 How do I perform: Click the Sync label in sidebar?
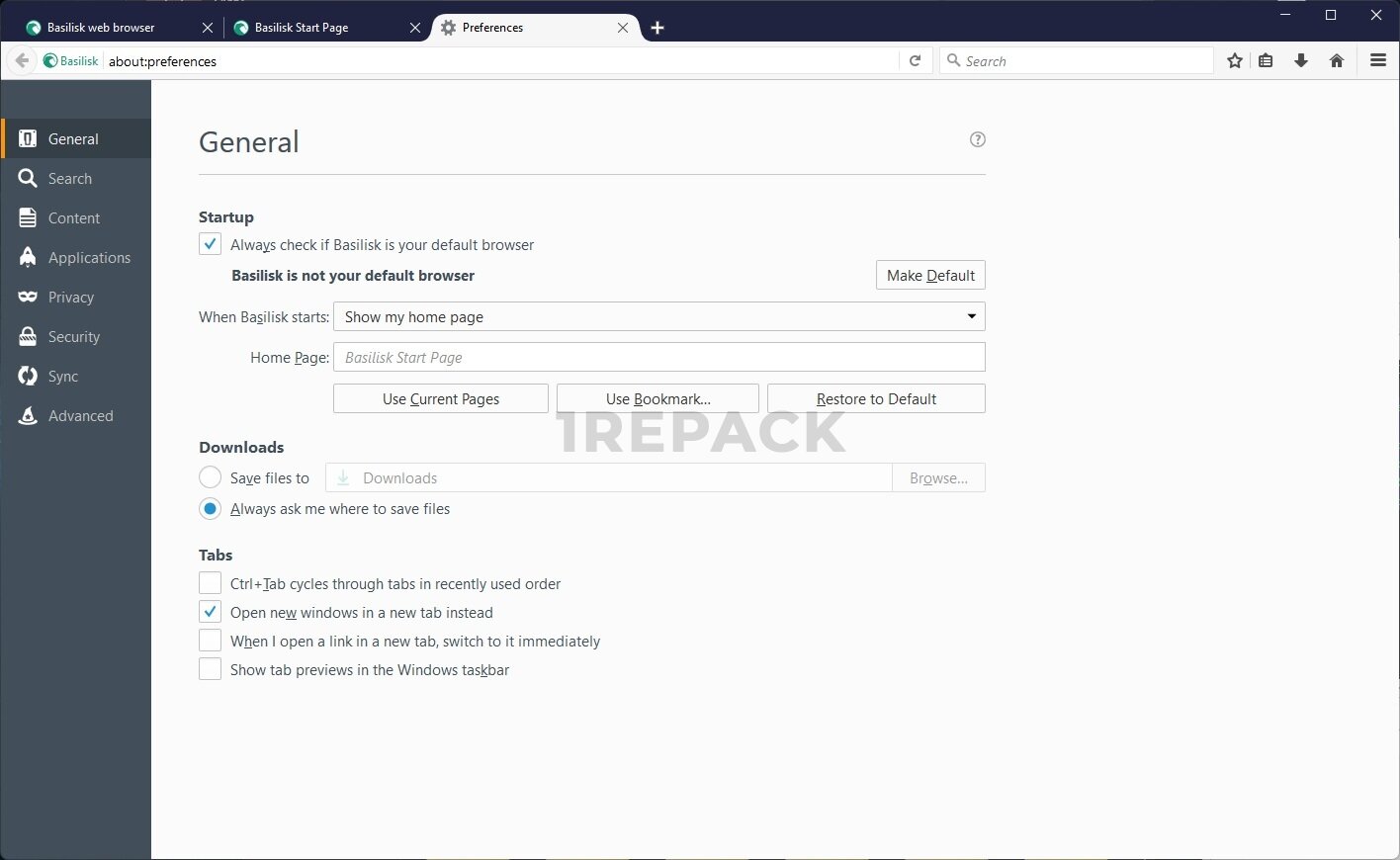[63, 377]
